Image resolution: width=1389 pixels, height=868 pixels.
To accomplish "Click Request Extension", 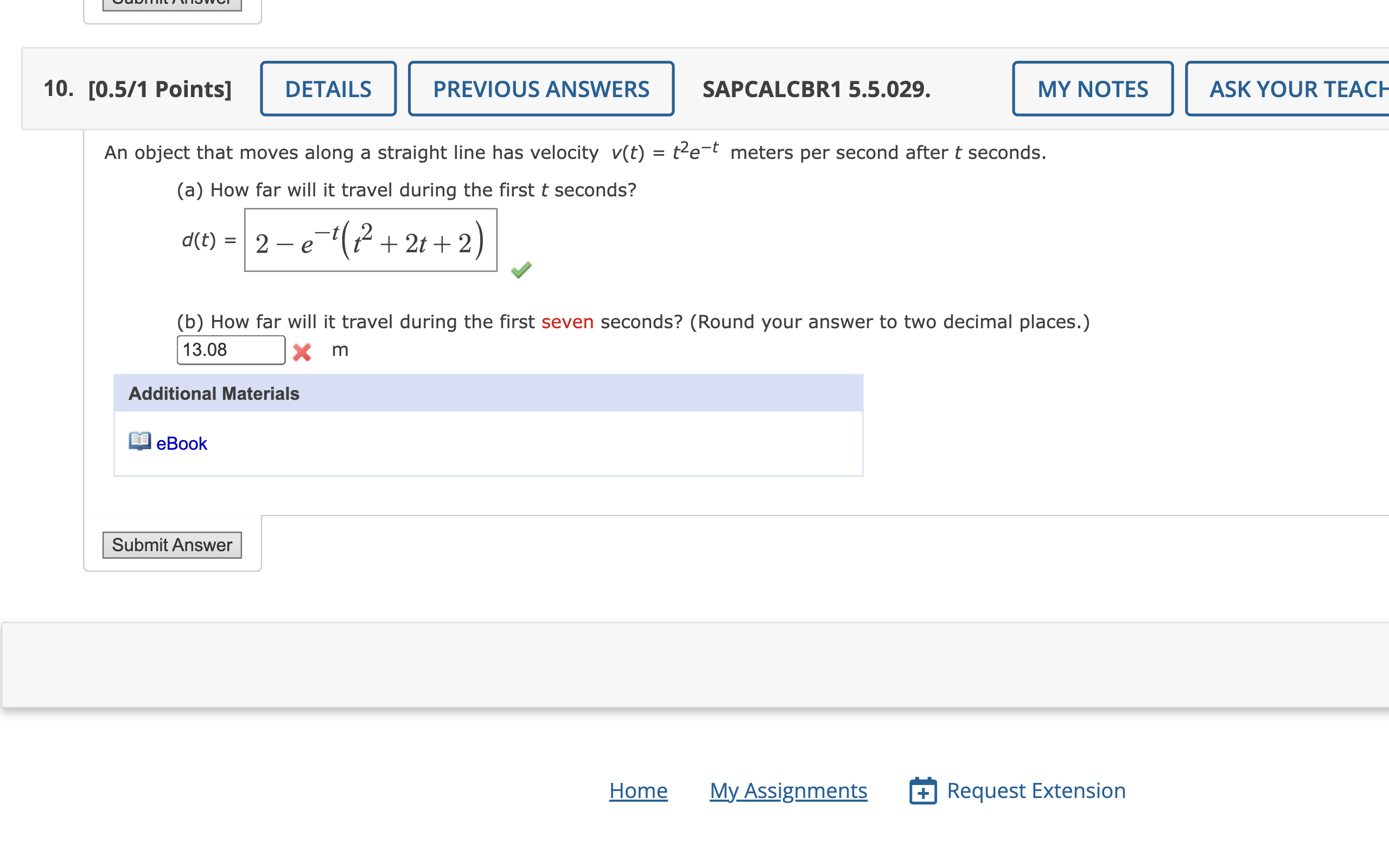I will [x=1036, y=790].
